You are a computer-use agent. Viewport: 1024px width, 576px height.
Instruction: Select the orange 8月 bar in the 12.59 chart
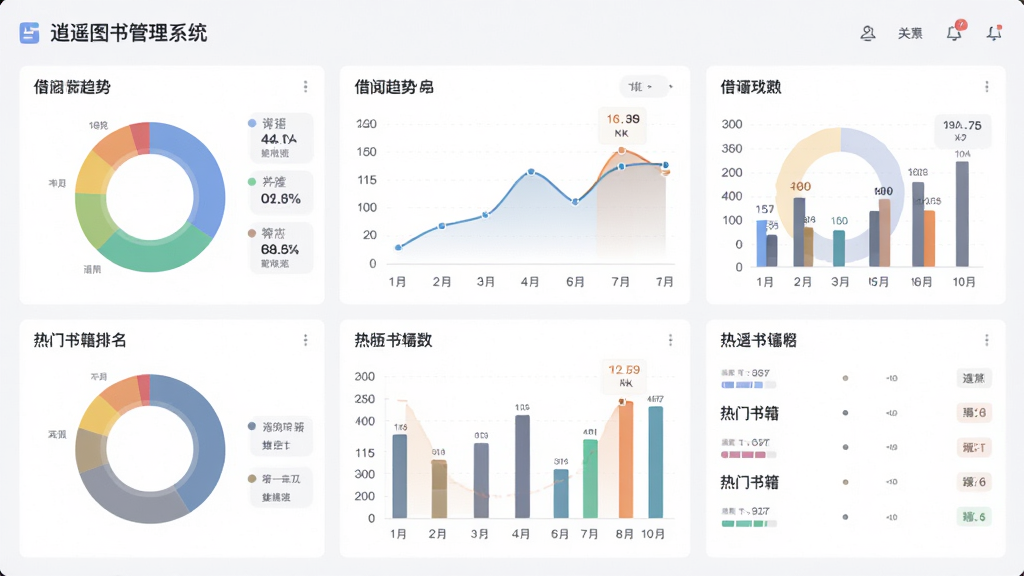pyautogui.click(x=626, y=460)
